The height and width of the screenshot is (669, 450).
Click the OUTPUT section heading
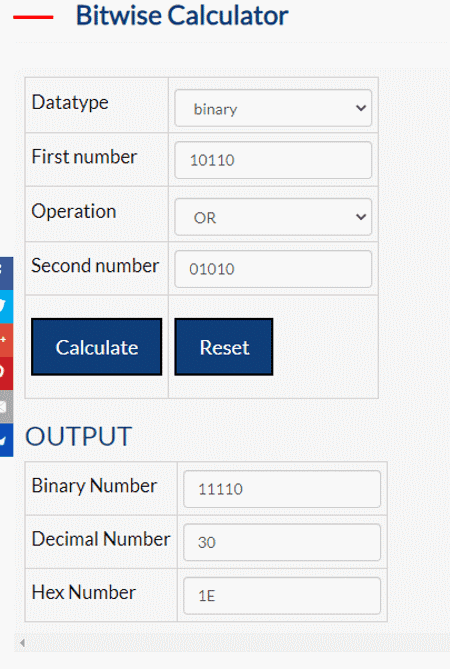click(x=78, y=436)
